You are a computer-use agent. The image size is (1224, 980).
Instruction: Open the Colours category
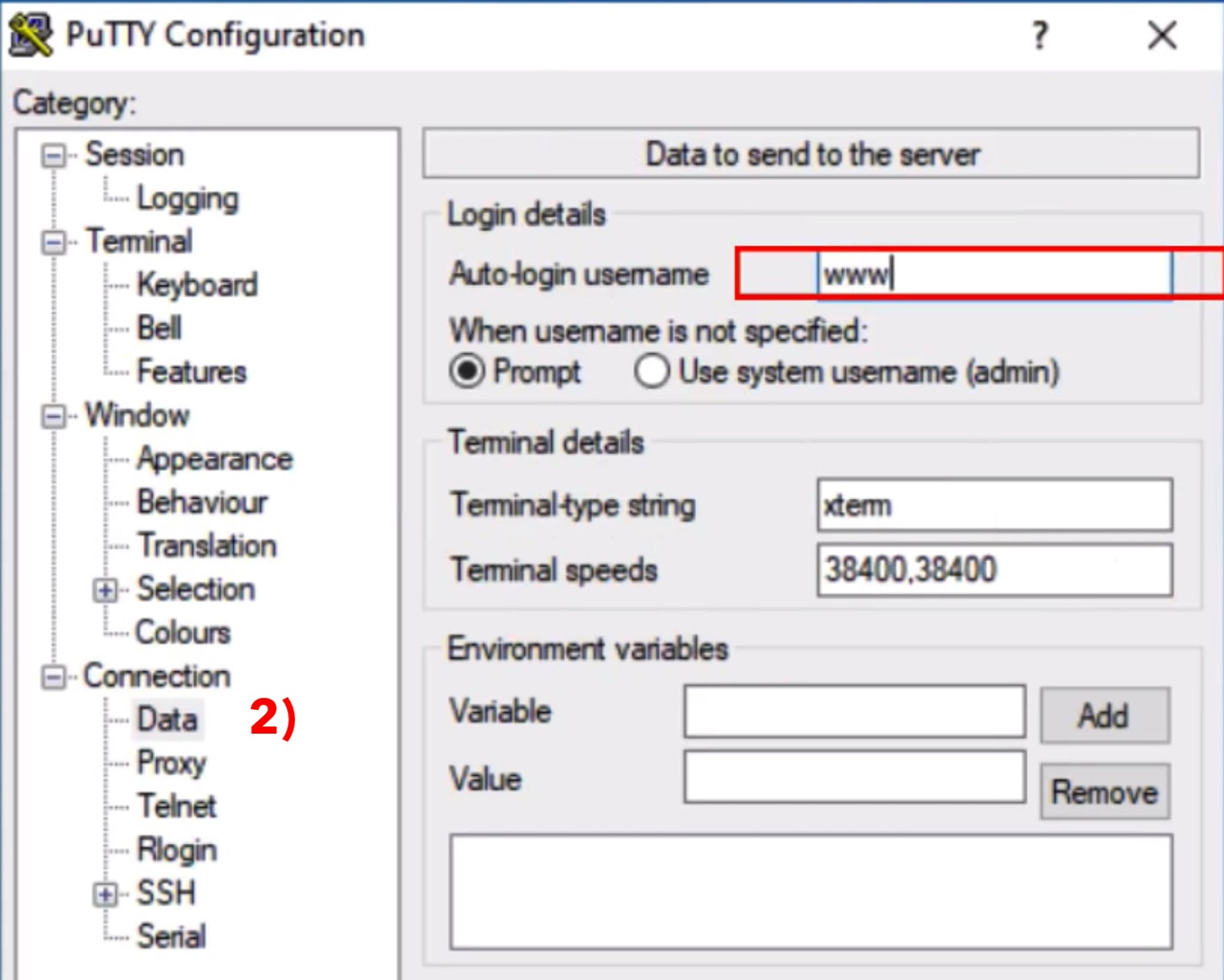pyautogui.click(x=183, y=633)
